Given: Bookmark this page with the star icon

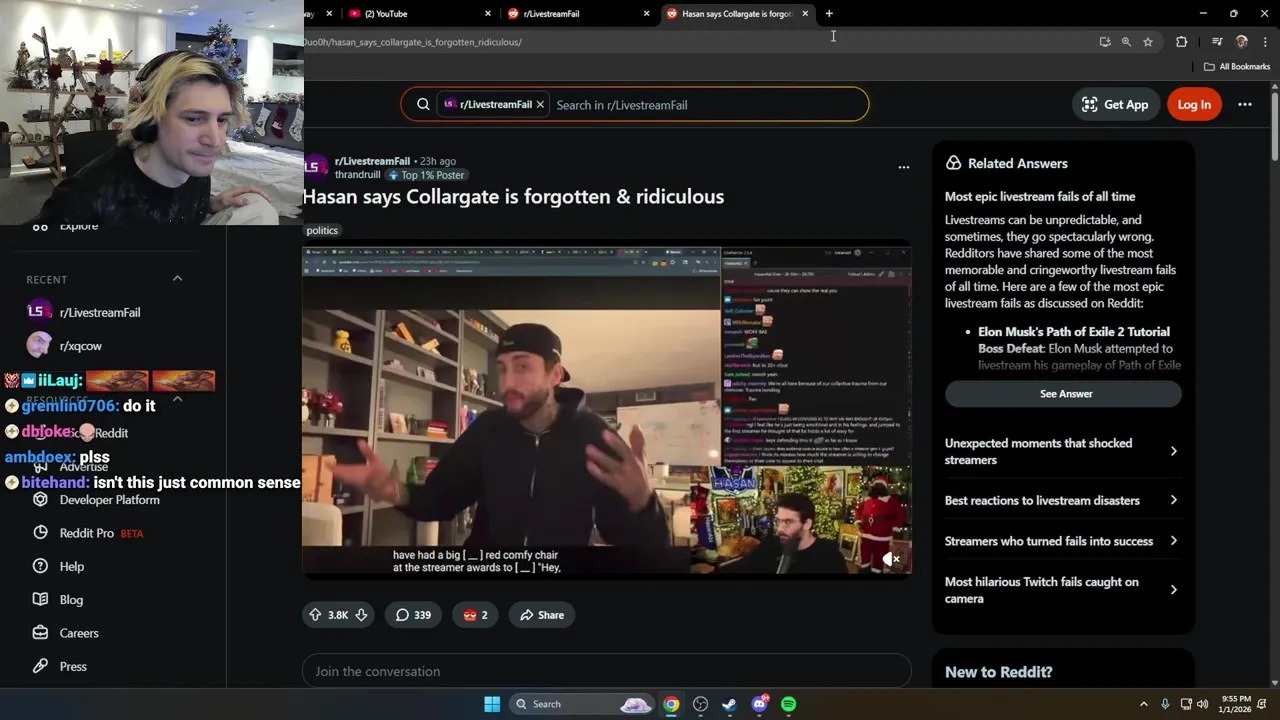Looking at the screenshot, I should (1148, 42).
